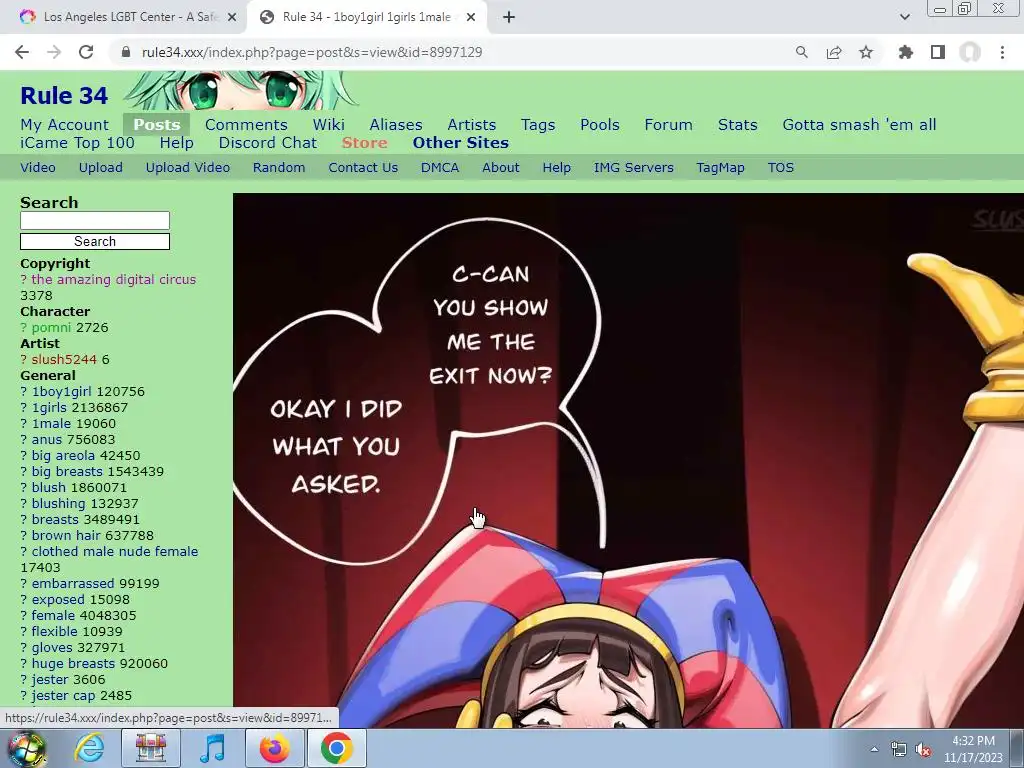Focus the sidebar Search text field
The height and width of the screenshot is (768, 1024).
(95, 220)
